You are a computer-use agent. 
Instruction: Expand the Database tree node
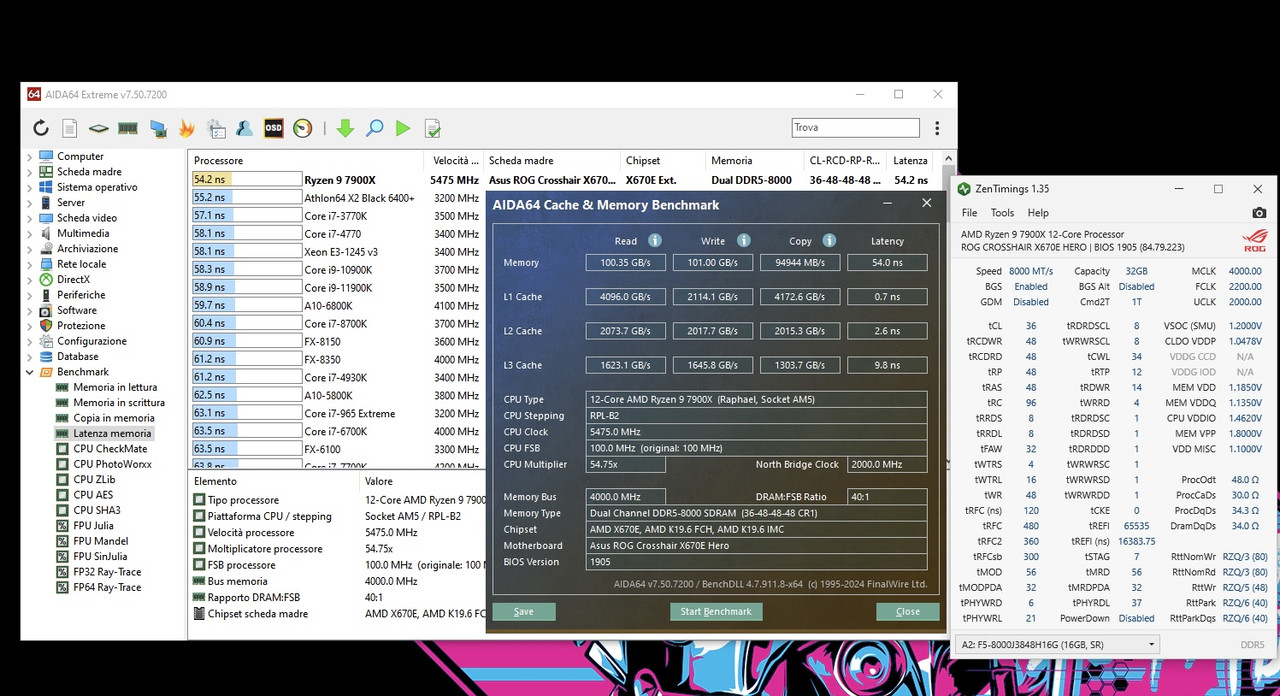click(x=29, y=356)
